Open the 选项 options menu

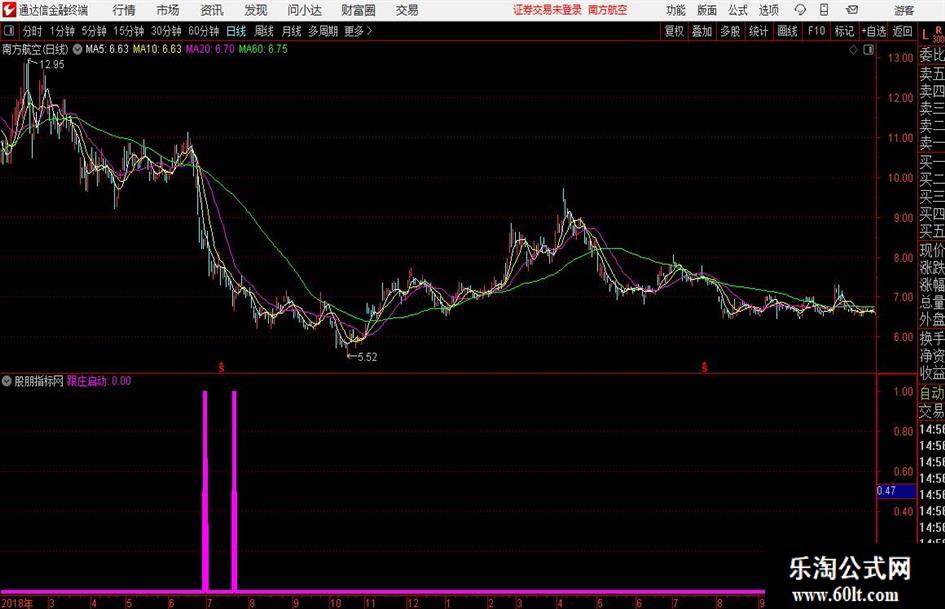click(x=769, y=10)
